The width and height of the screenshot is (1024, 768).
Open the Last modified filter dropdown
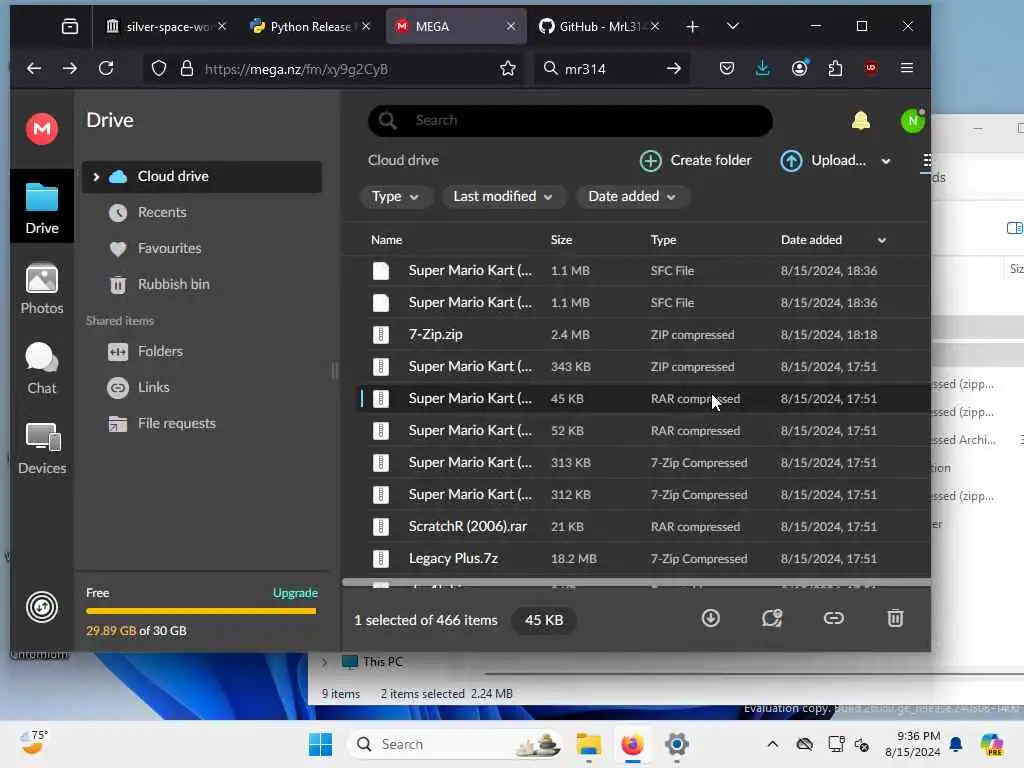coord(504,197)
